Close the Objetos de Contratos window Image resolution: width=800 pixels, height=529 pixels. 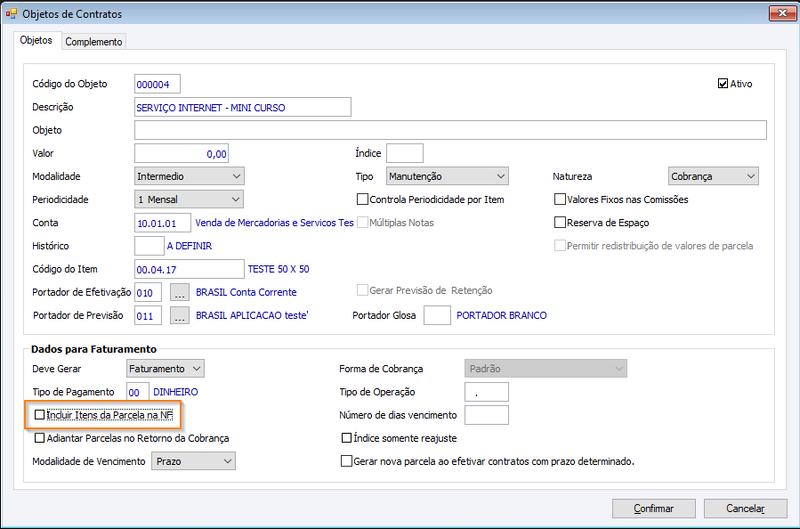point(782,13)
